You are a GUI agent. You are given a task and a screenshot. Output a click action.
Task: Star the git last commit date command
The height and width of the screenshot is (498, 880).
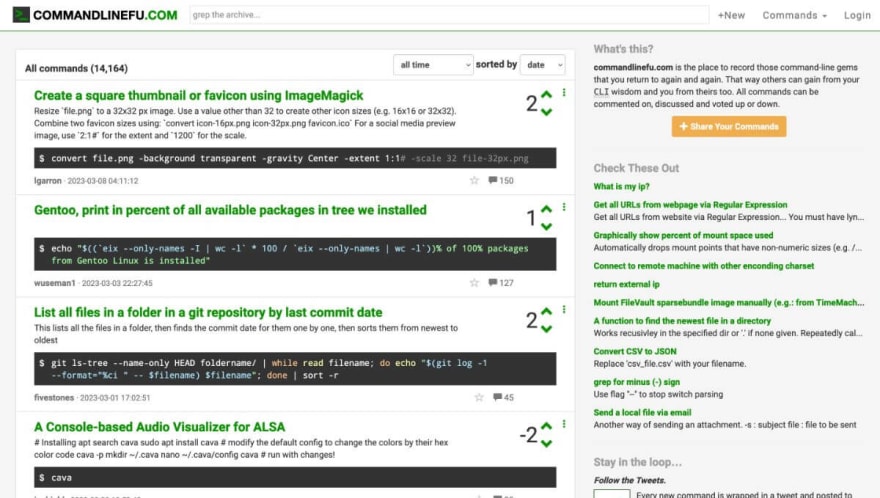[x=479, y=397]
